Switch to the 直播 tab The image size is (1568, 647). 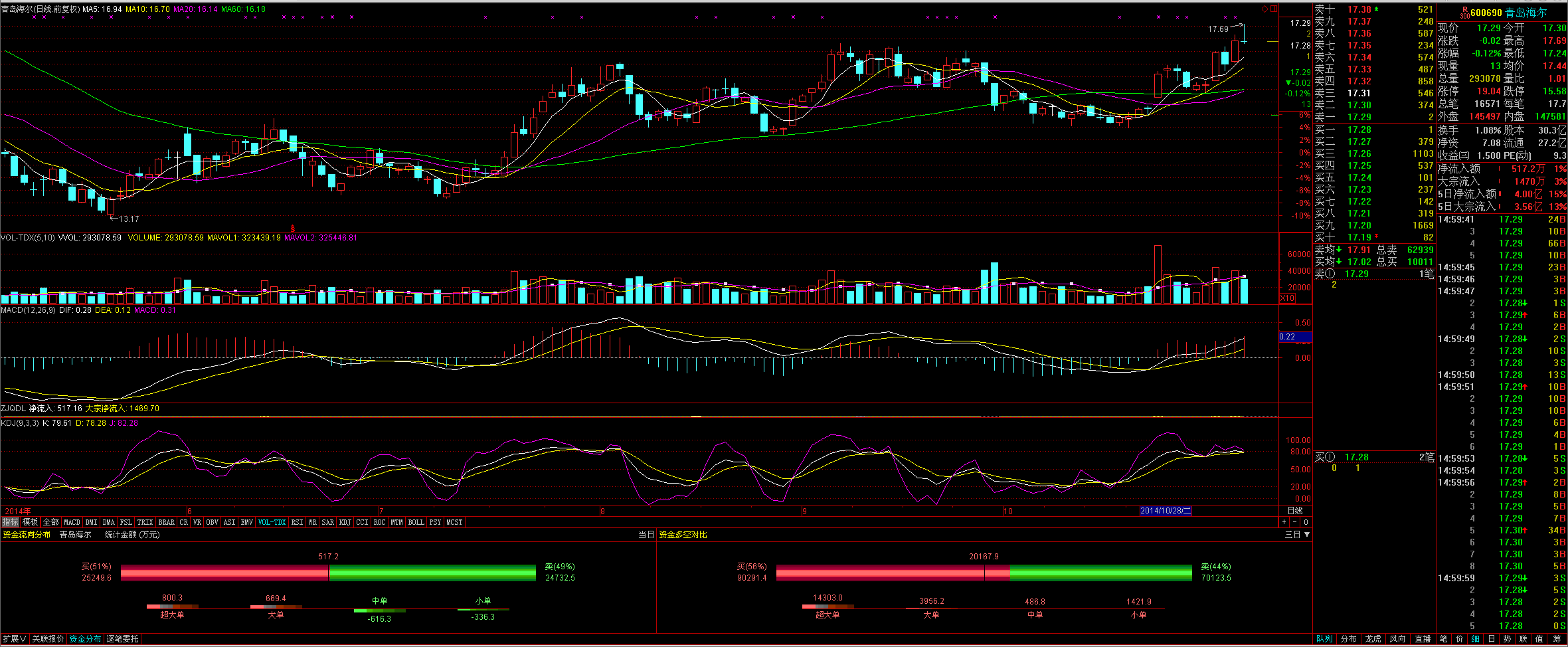[x=1423, y=639]
